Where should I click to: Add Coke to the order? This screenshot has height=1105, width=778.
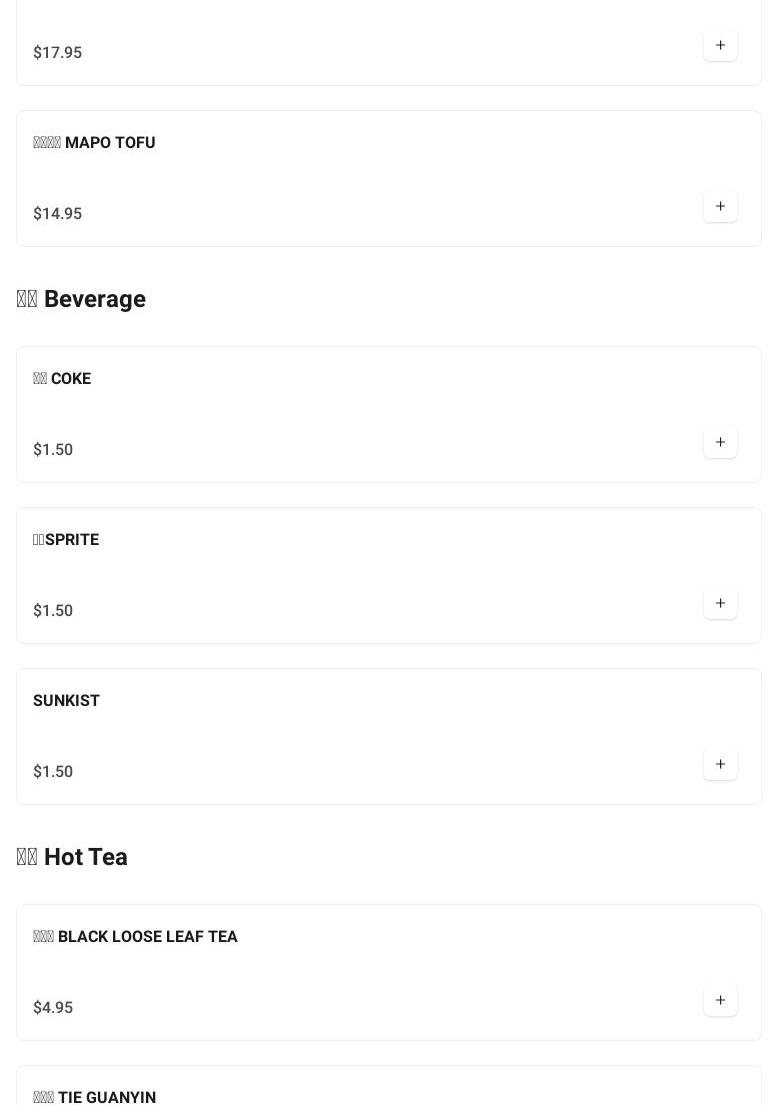point(720,442)
